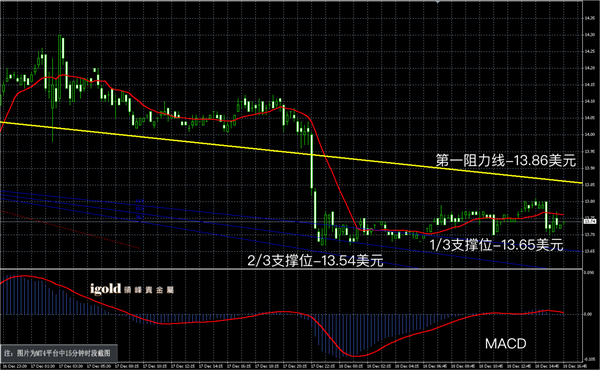
Task: Click the red dotted trendline at lower left
Action: tap(71, 230)
